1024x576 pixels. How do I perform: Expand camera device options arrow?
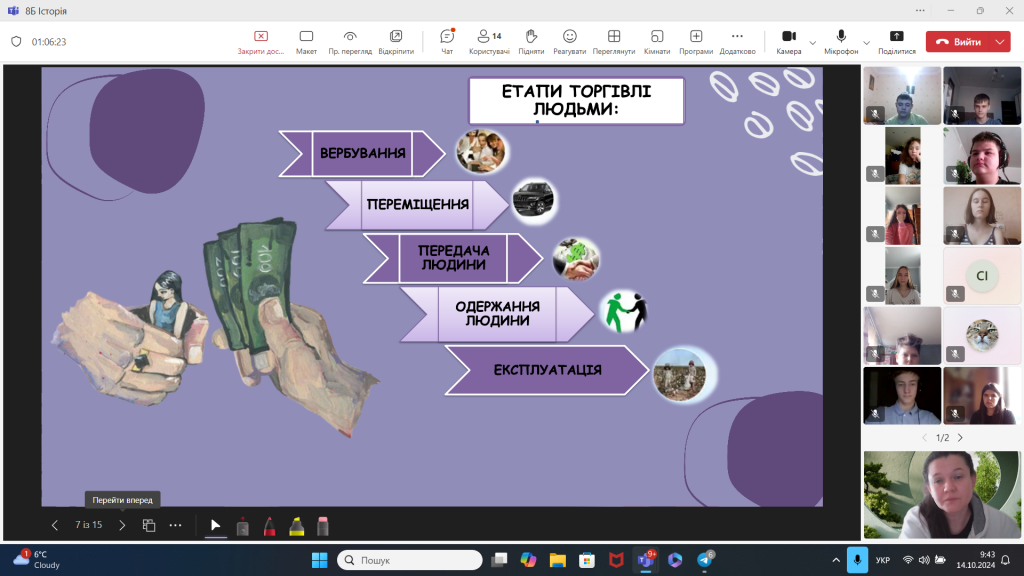pos(812,42)
